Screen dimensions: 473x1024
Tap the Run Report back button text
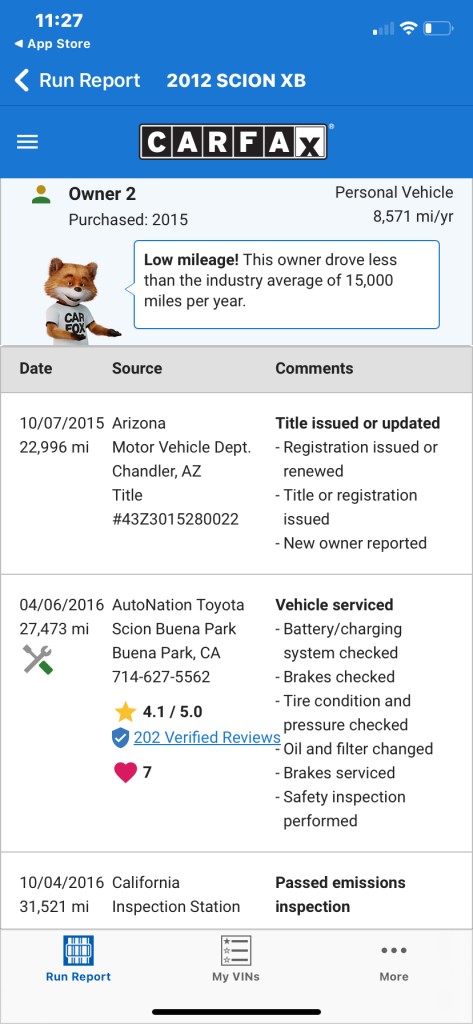tap(90, 80)
